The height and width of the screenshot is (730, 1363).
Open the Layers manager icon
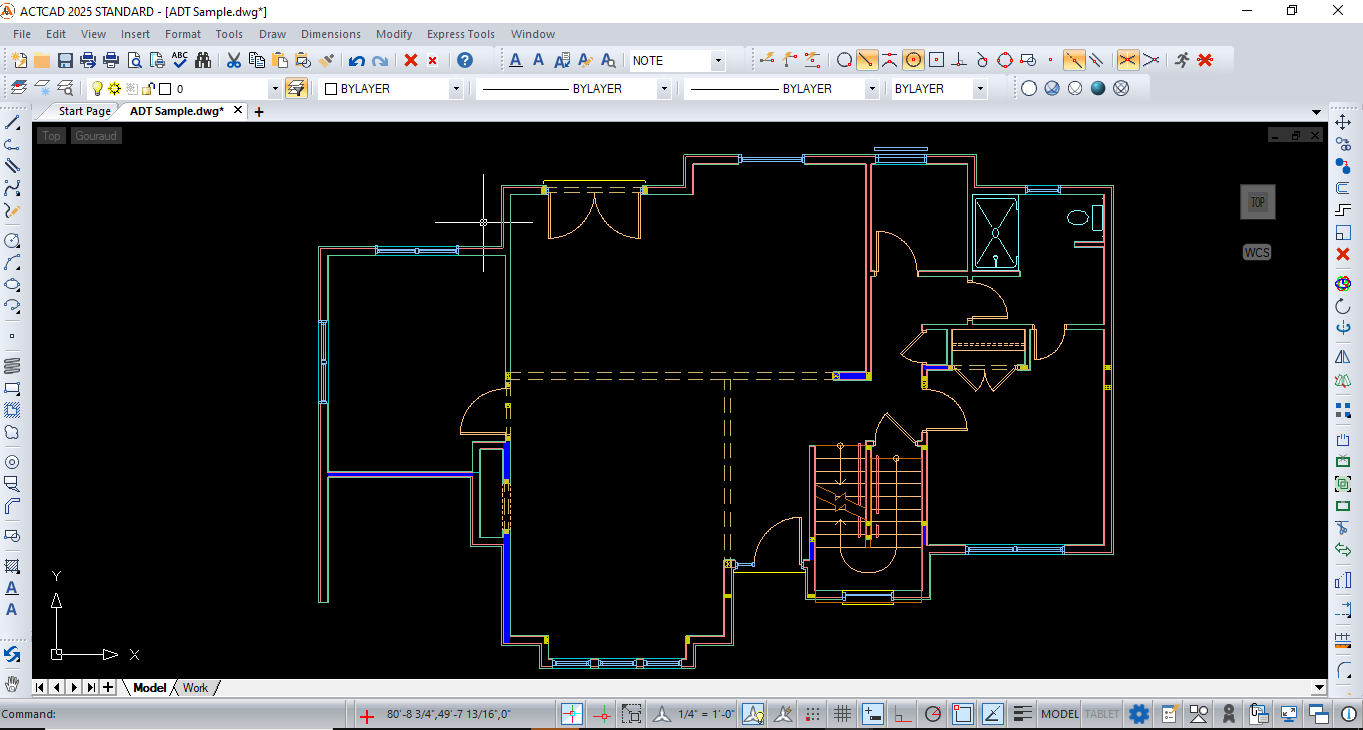click(x=18, y=88)
